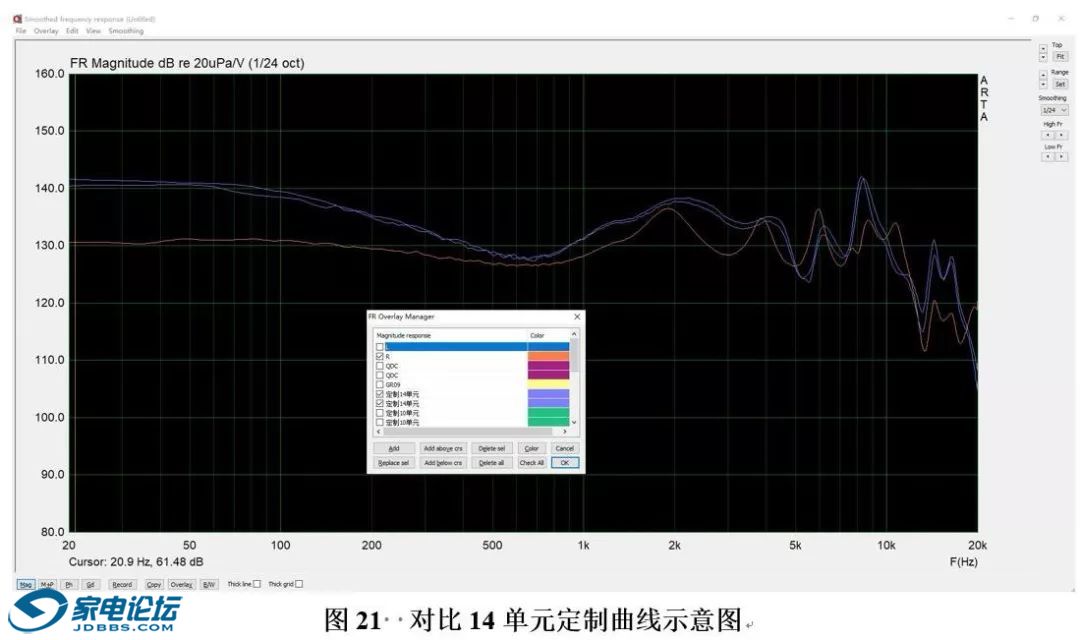Click Check All in Overlay Manager
The width and height of the screenshot is (1080, 640).
(531, 463)
